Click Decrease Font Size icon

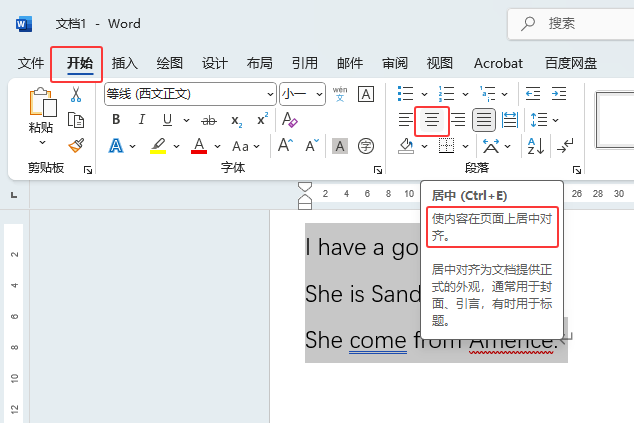[x=312, y=146]
